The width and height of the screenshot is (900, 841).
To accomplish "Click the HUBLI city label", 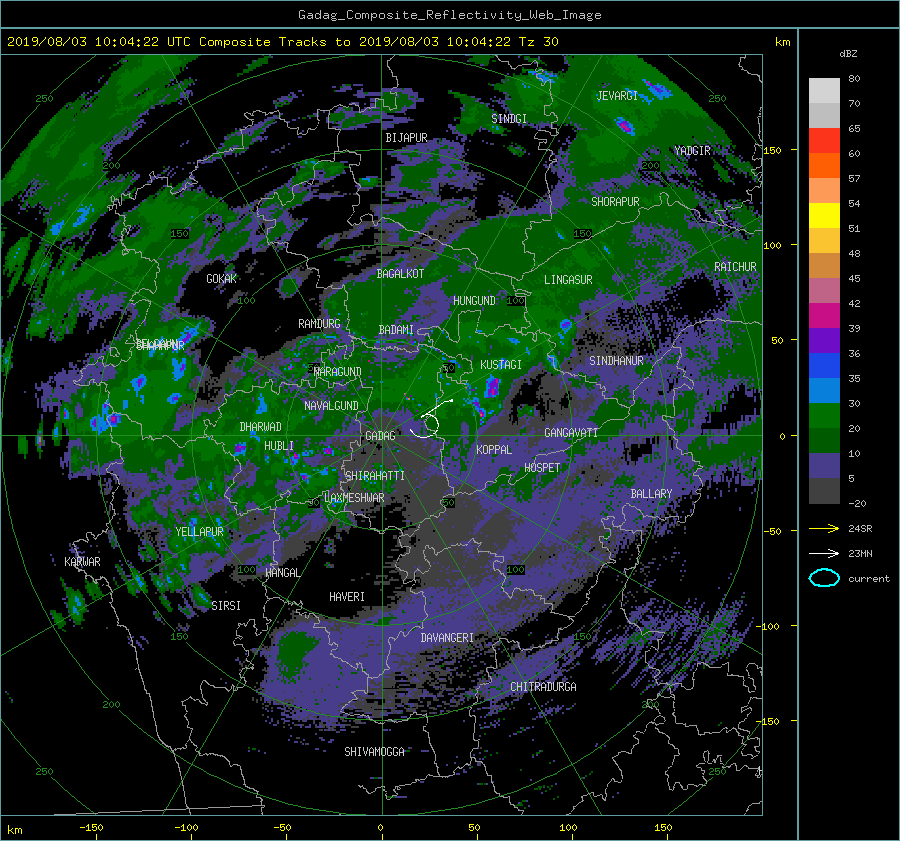I will 279,445.
